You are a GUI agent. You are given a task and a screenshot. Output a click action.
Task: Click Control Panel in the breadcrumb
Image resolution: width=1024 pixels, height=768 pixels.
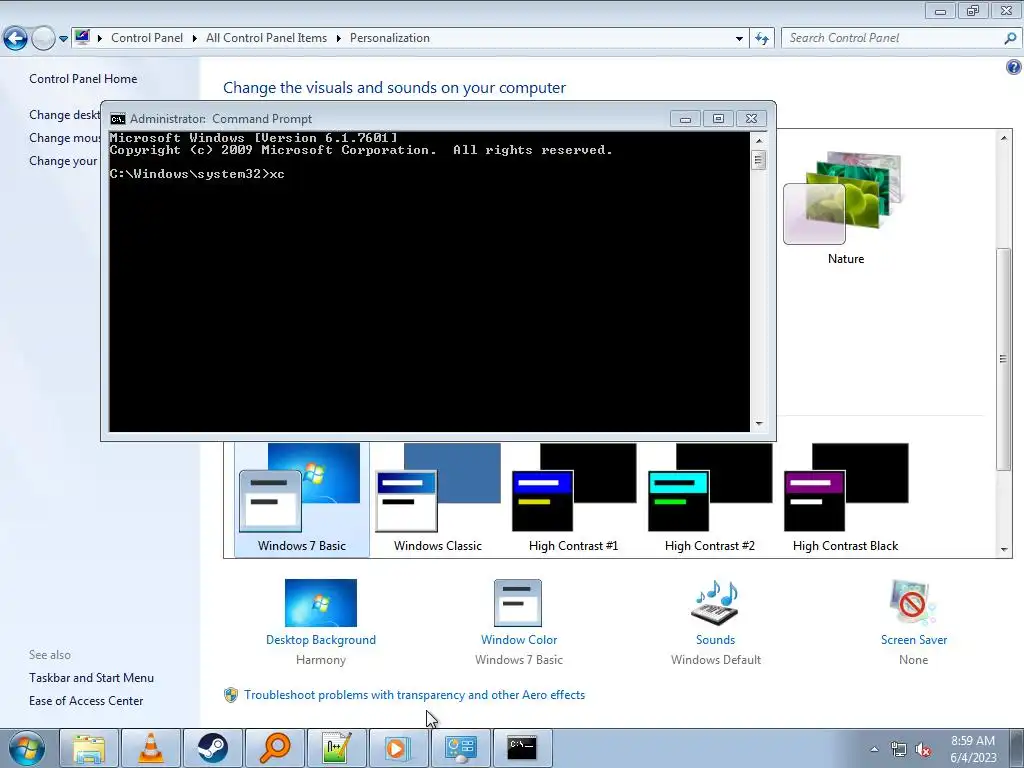(147, 38)
